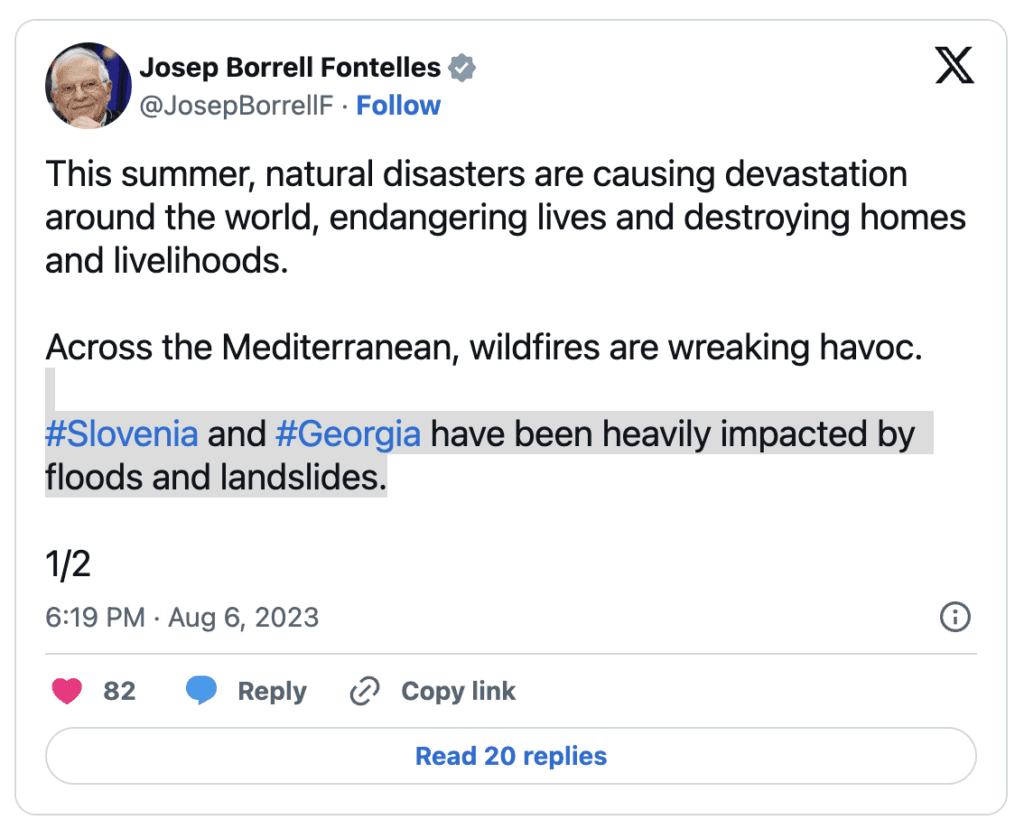
Task: Click the Follow link
Action: click(x=398, y=106)
